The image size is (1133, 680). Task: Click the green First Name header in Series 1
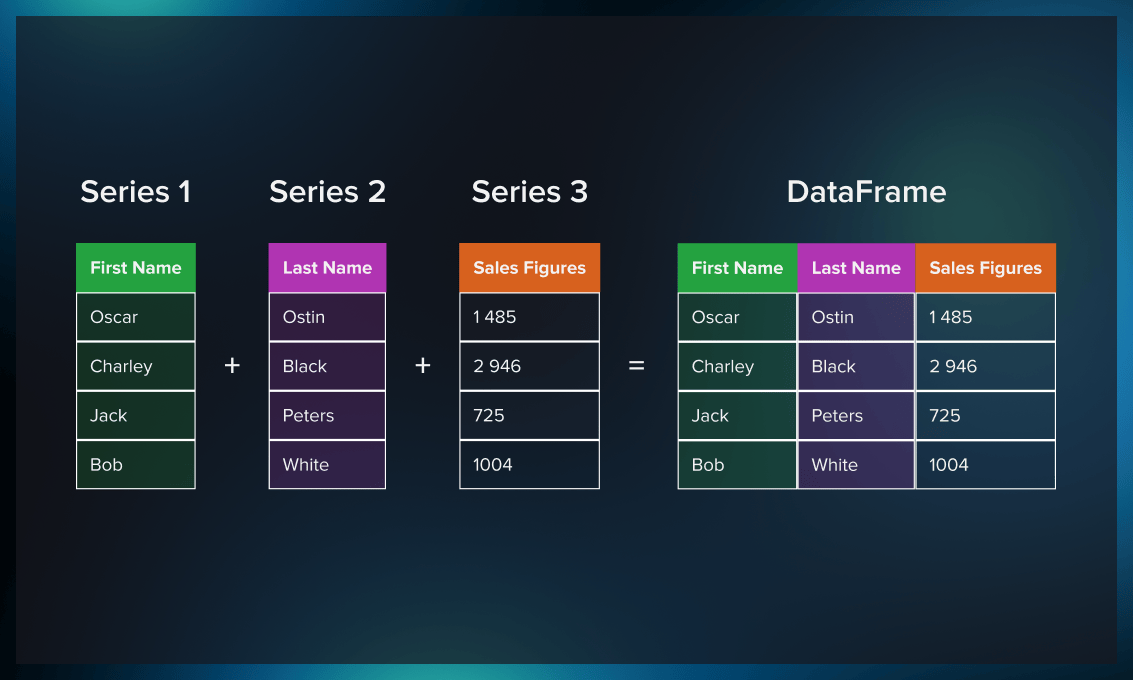pyautogui.click(x=136, y=267)
